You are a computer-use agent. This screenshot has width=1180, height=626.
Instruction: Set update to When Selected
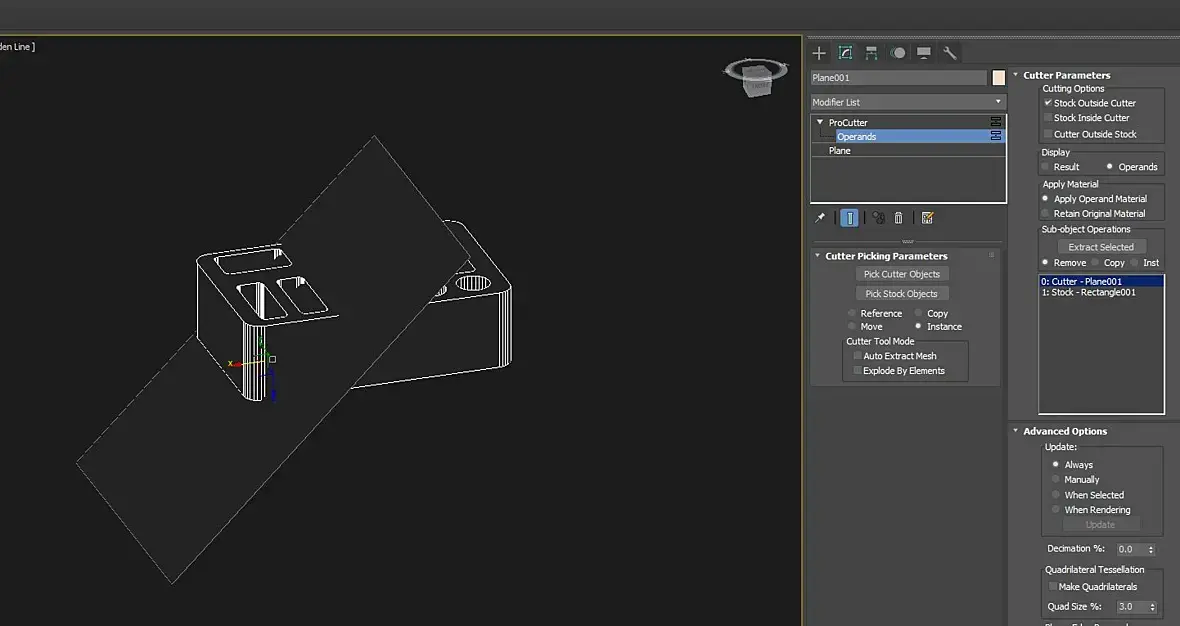coord(1056,494)
